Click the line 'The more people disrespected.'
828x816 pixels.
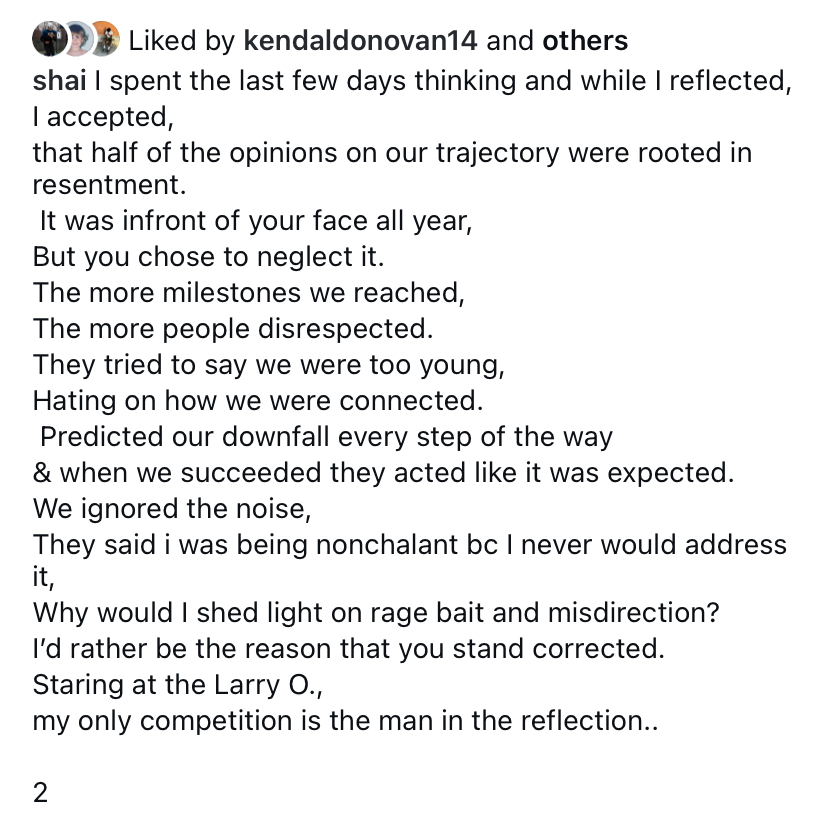233,329
